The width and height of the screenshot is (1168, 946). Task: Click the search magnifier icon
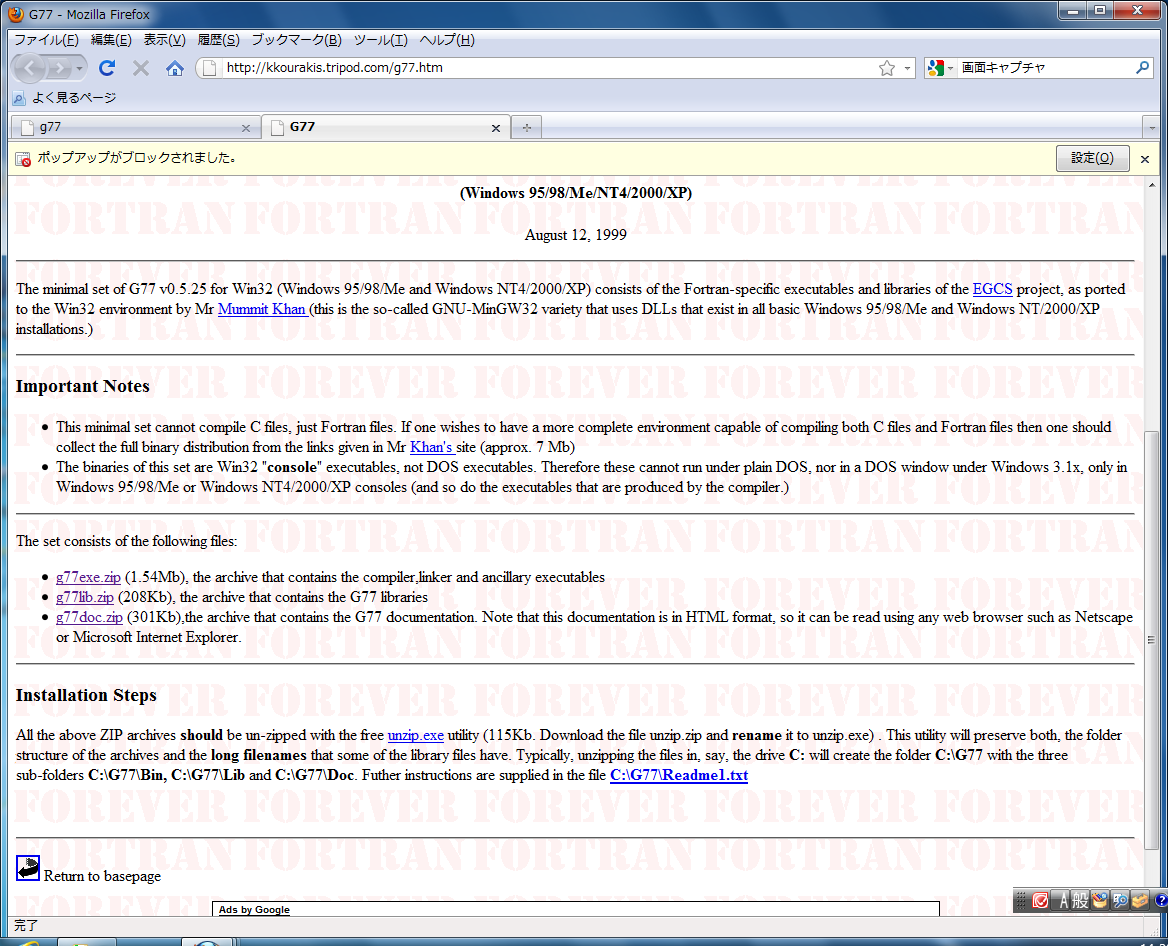point(1143,68)
